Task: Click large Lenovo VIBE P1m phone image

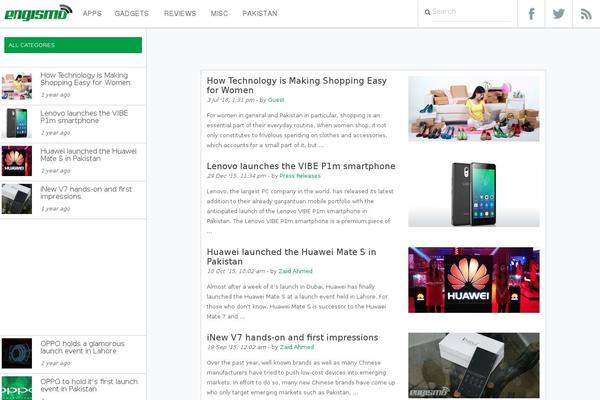Action: click(474, 194)
